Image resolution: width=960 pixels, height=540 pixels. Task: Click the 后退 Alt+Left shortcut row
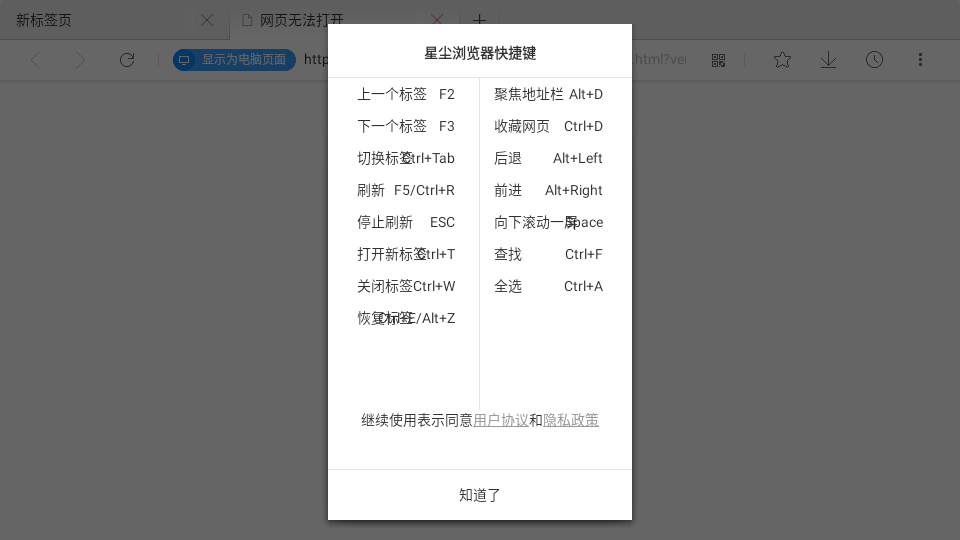pos(549,159)
